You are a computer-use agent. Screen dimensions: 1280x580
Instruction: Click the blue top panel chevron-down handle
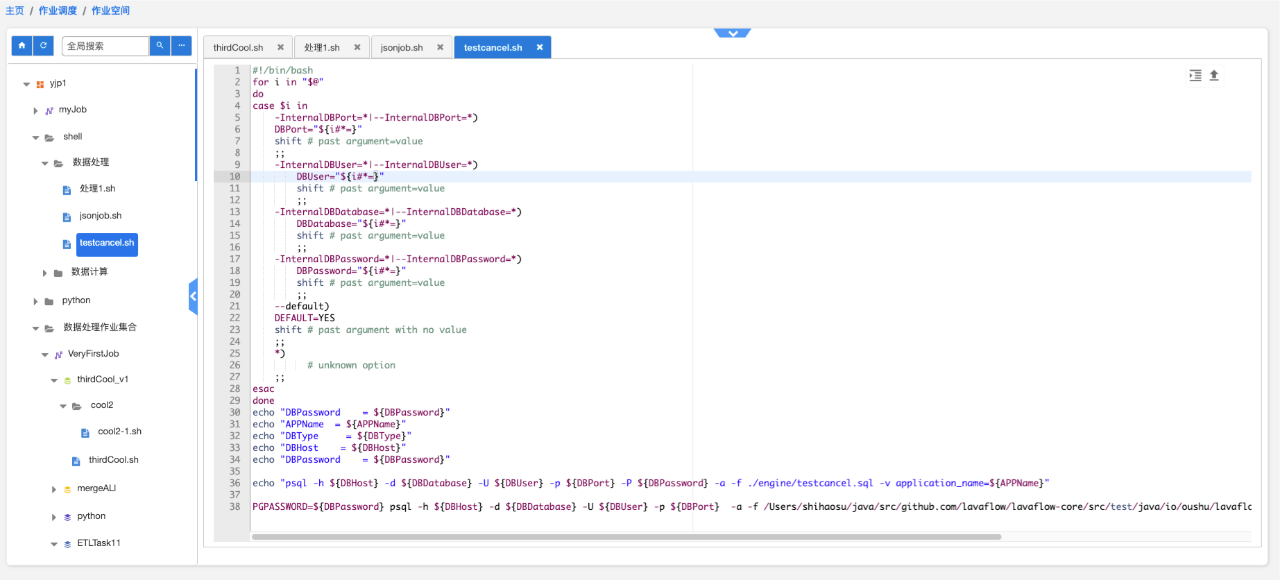click(732, 33)
